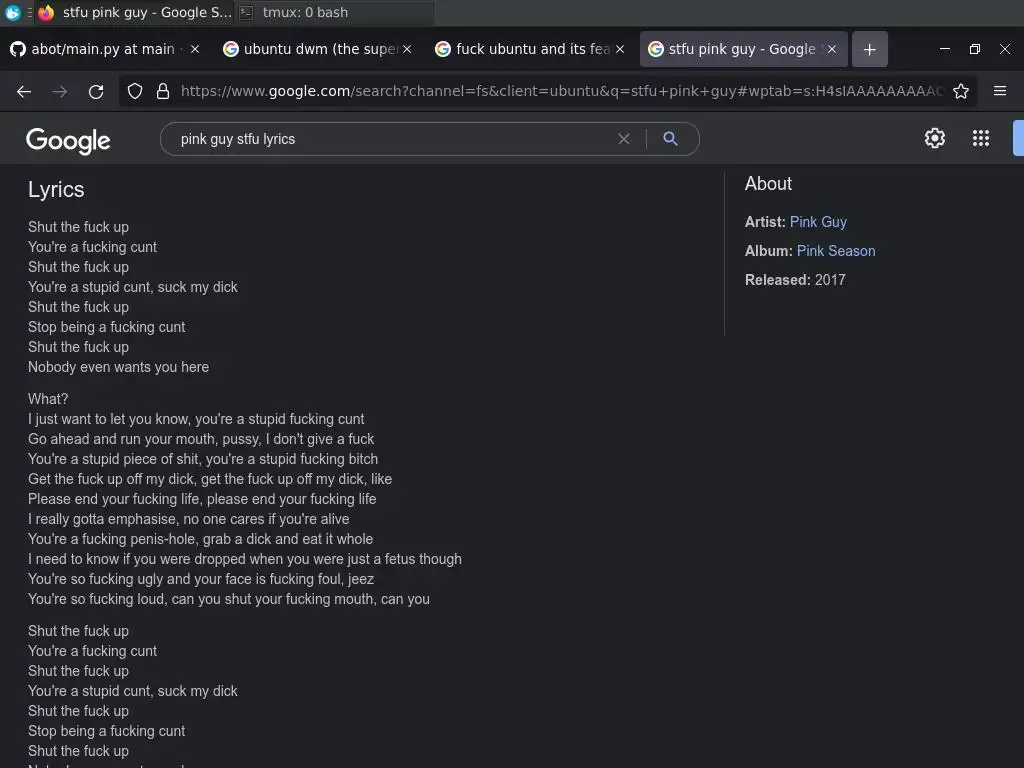Restore down the Firefox window
1024x768 pixels.
tap(974, 49)
